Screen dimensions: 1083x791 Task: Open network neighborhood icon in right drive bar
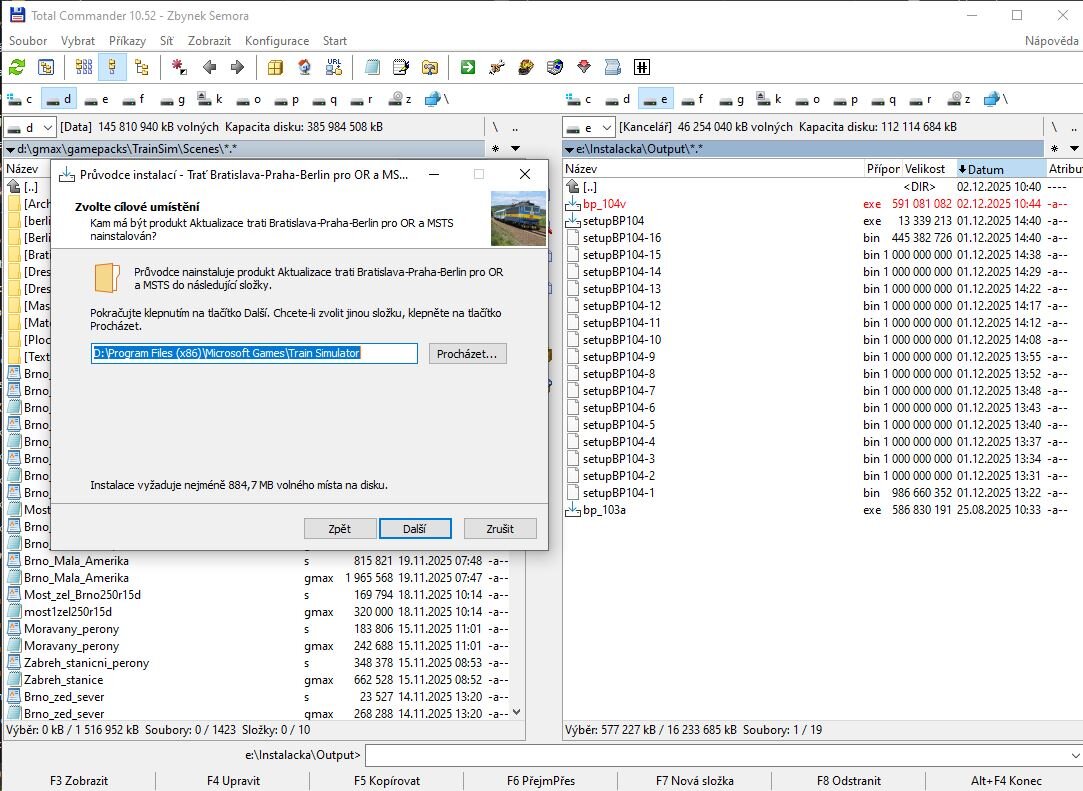point(993,99)
